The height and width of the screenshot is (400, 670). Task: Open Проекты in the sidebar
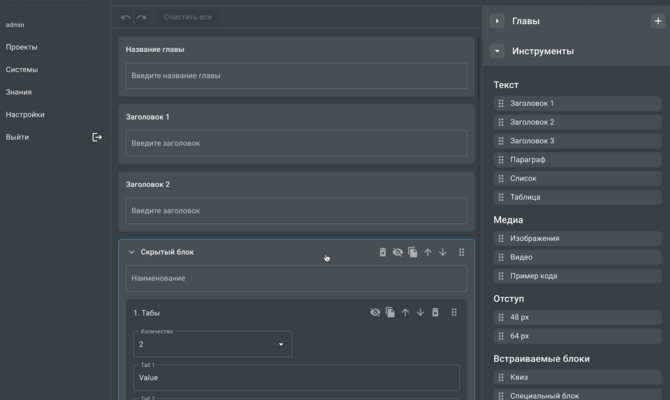(x=21, y=47)
